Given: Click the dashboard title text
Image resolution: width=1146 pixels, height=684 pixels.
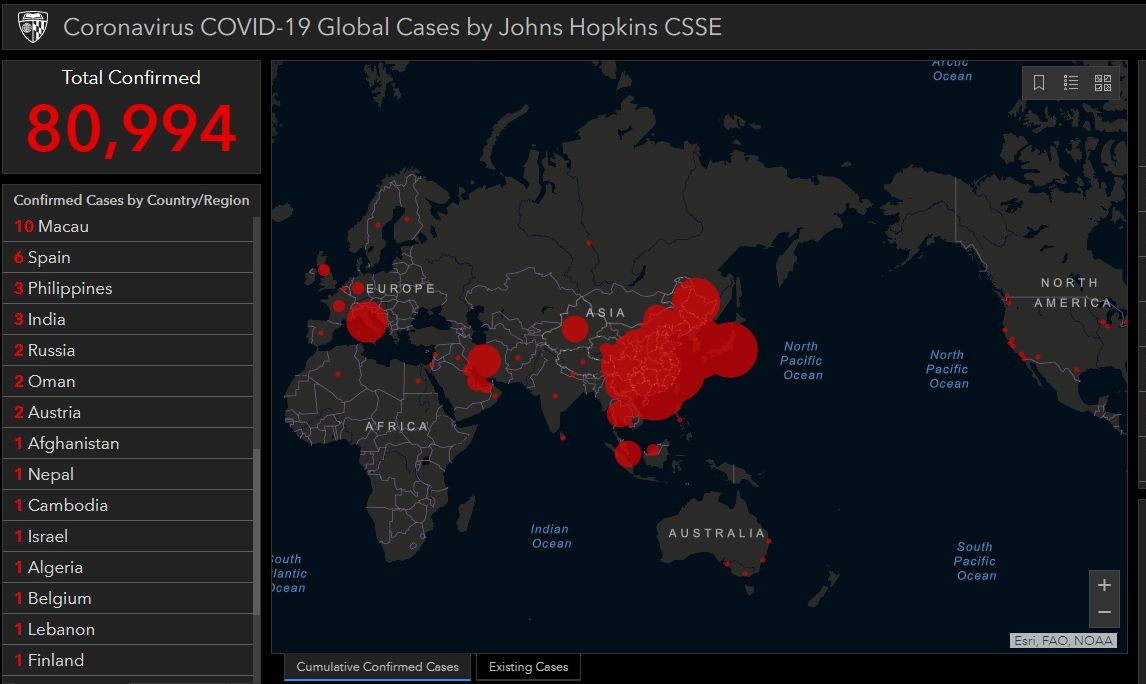Looking at the screenshot, I should click(392, 27).
